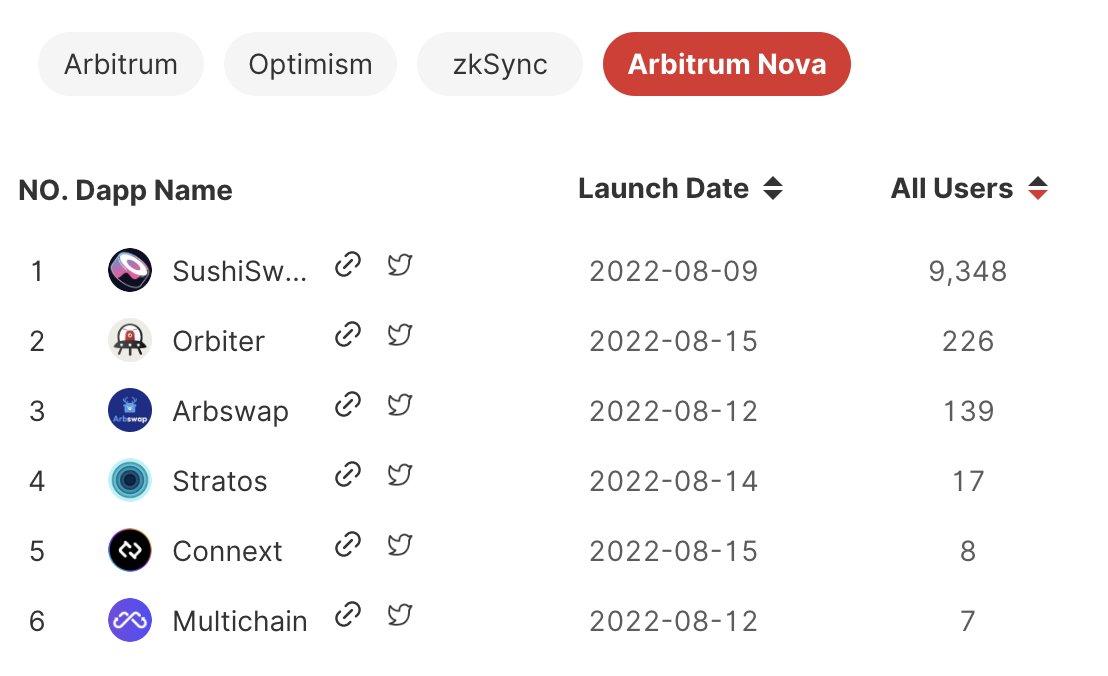The image size is (1108, 676).
Task: Click the SushiSwap dapp name
Action: coord(239,271)
